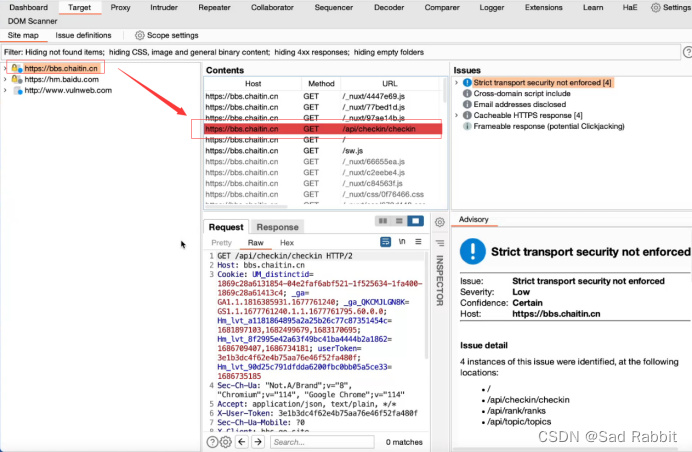Switch to the Response tab
692x452 pixels.
(x=278, y=227)
